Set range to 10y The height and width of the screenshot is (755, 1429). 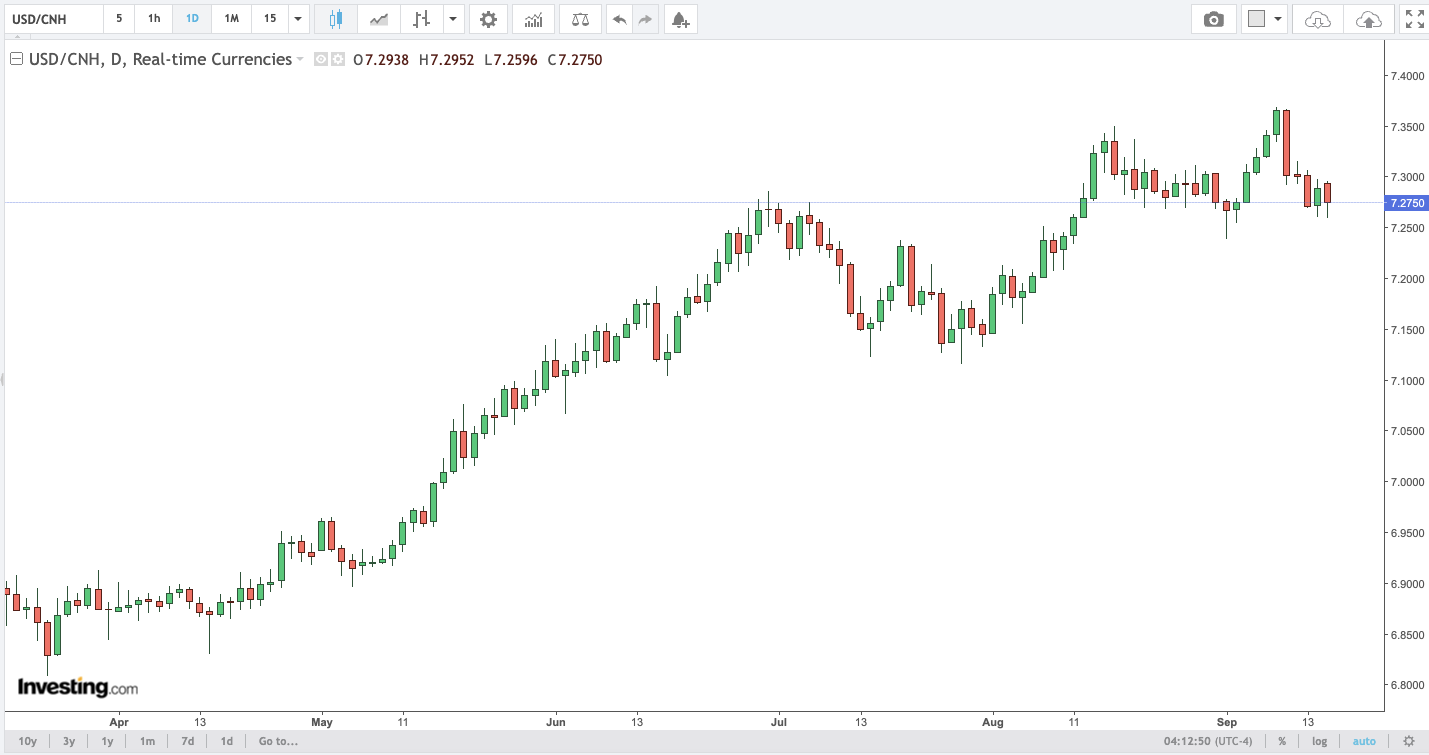coord(28,741)
